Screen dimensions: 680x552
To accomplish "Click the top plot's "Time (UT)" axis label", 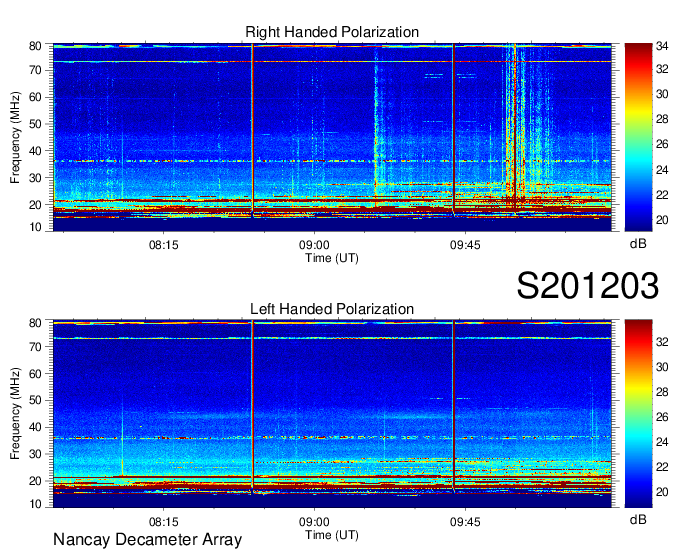I will tap(332, 258).
